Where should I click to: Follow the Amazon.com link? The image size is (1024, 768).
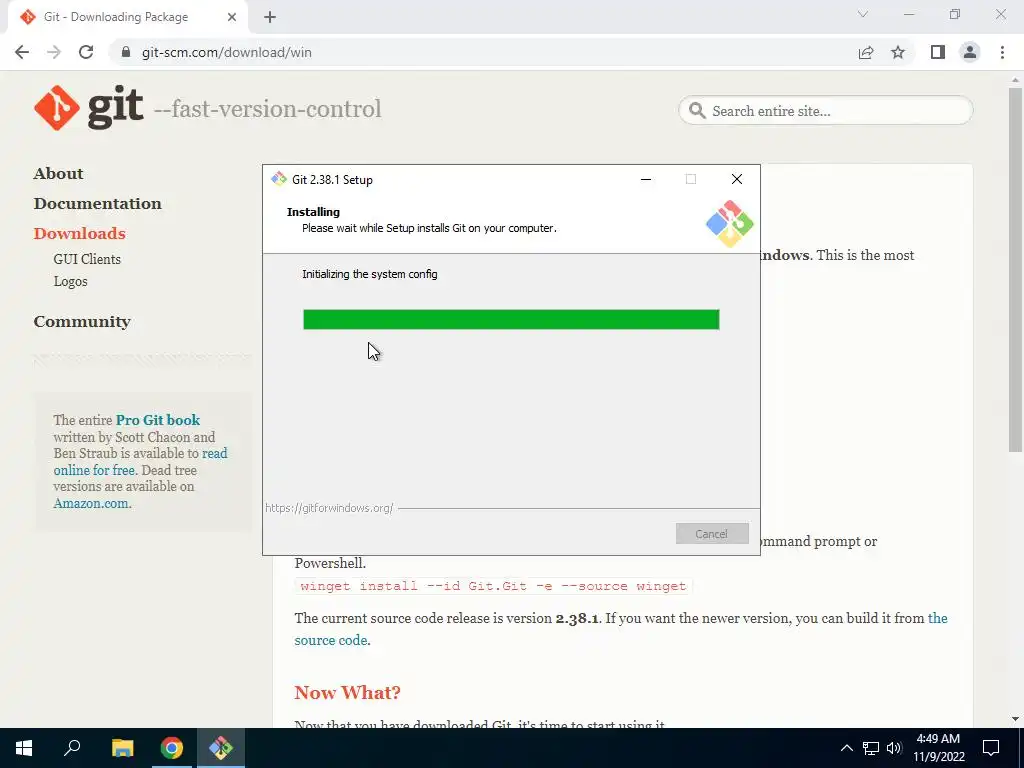[91, 504]
